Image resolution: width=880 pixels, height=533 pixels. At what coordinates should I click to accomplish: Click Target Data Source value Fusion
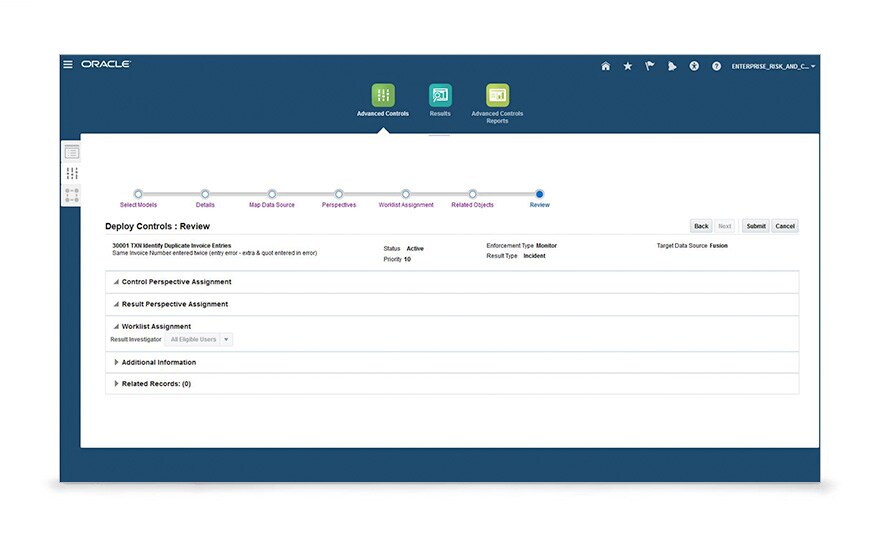coord(718,246)
